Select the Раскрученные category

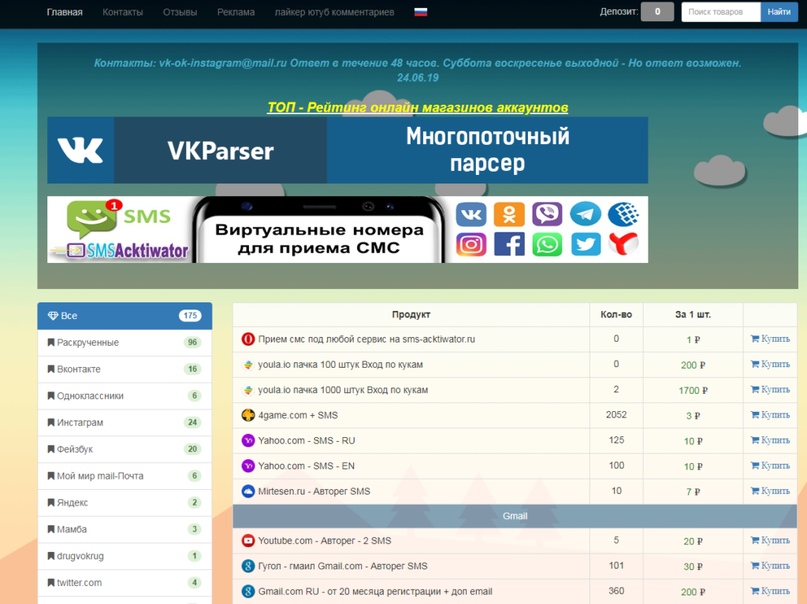point(125,343)
